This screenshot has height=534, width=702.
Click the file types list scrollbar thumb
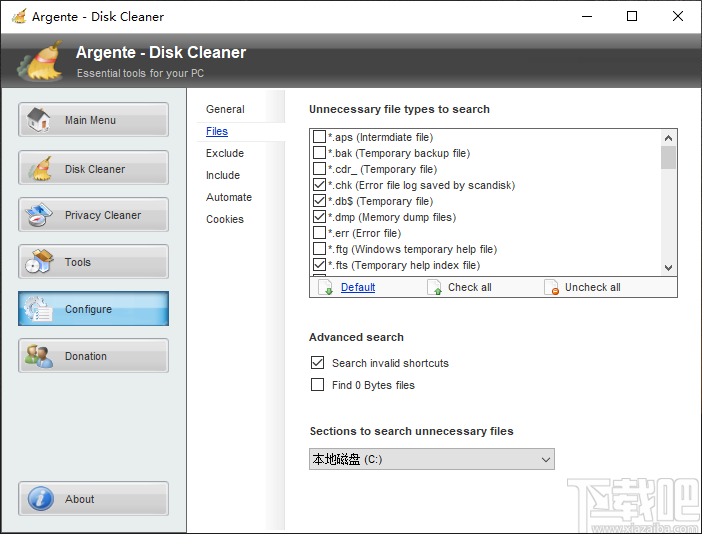pyautogui.click(x=668, y=158)
